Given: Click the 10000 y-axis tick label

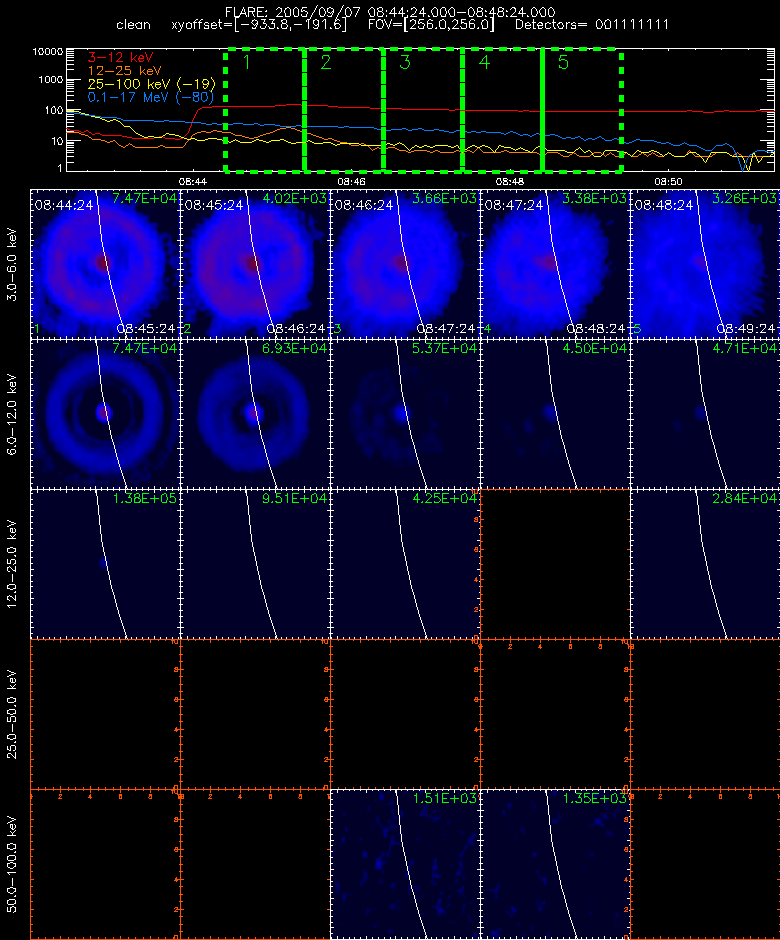Looking at the screenshot, I should click(x=48, y=52).
